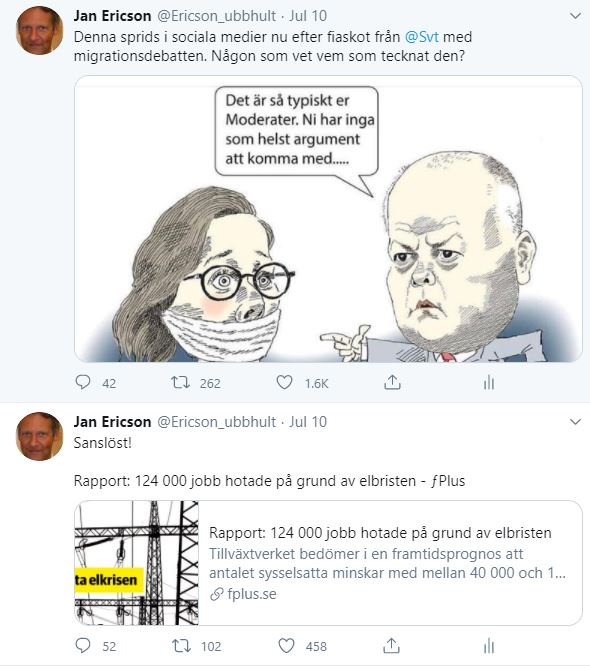Expand the first tweet's options chevron
Viewport: 590px width, 667px height.
pyautogui.click(x=575, y=16)
